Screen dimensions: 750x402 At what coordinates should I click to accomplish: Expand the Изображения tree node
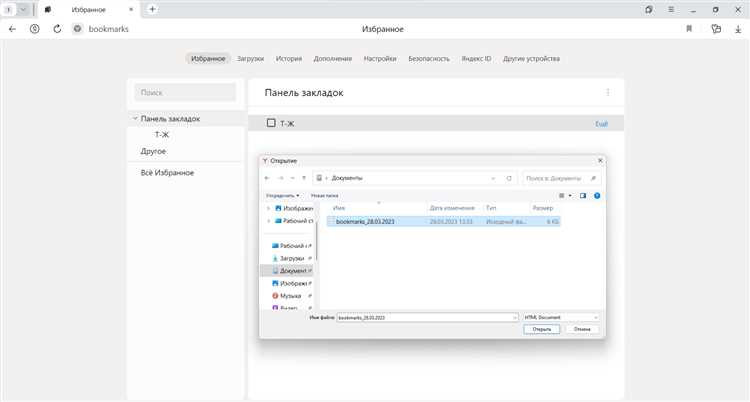coord(268,209)
